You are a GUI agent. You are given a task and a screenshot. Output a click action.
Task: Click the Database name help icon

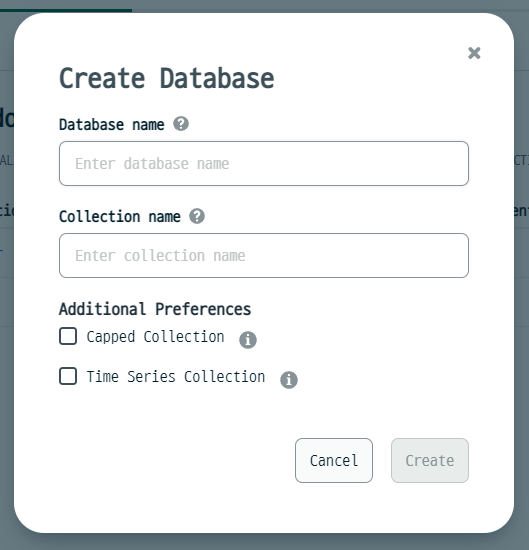[181, 124]
